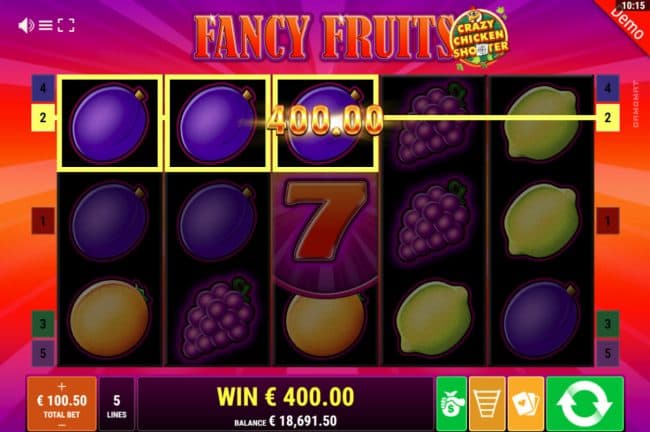Spin the reels with green arrows button
Viewport: 650px width, 432px height.
(x=585, y=403)
